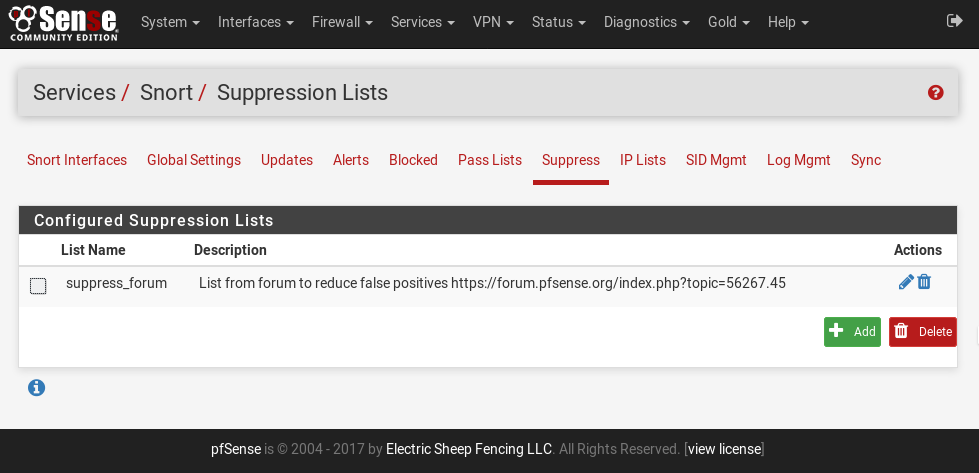979x473 pixels.
Task: Open the Alerts tab
Action: pos(351,160)
